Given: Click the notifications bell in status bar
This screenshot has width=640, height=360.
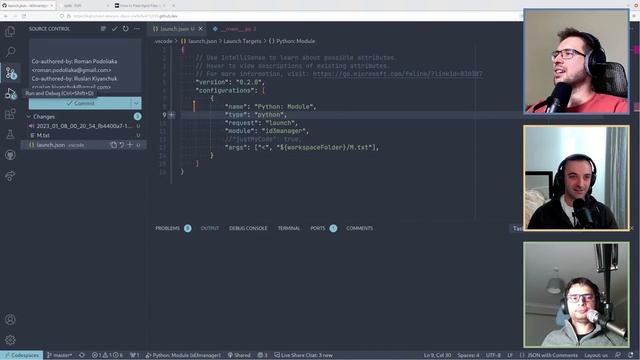Looking at the screenshot, I should point(631,356).
